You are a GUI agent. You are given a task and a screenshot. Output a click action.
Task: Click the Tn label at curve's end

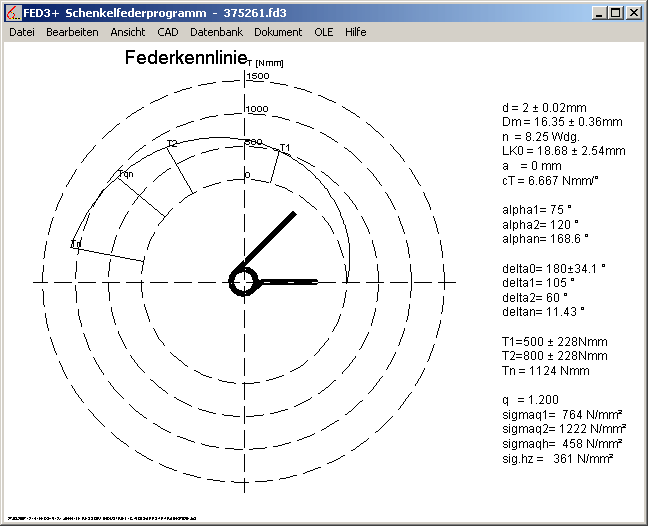coord(76,244)
